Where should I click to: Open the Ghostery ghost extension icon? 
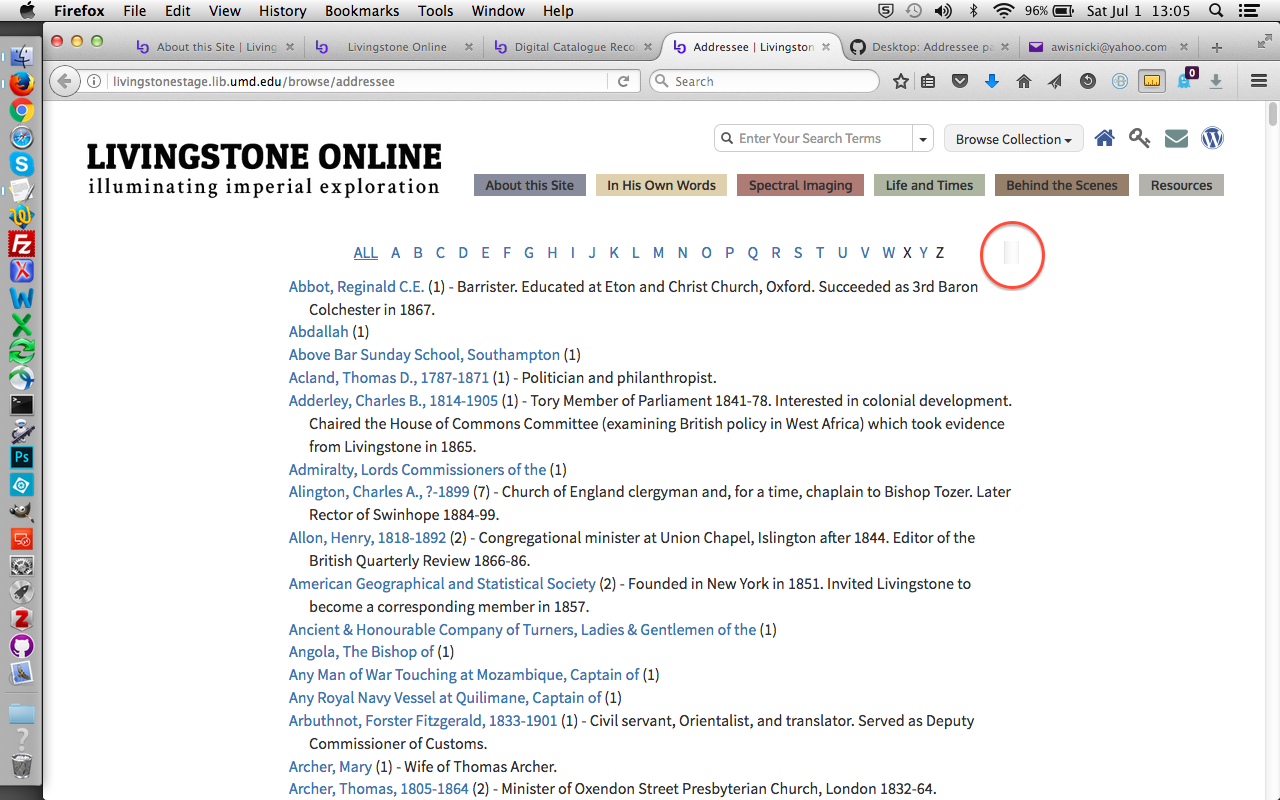[1185, 80]
